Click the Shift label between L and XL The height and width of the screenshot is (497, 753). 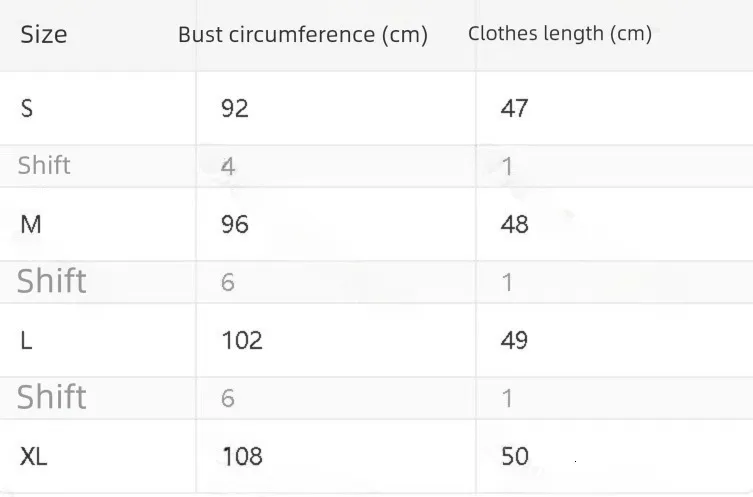click(52, 398)
